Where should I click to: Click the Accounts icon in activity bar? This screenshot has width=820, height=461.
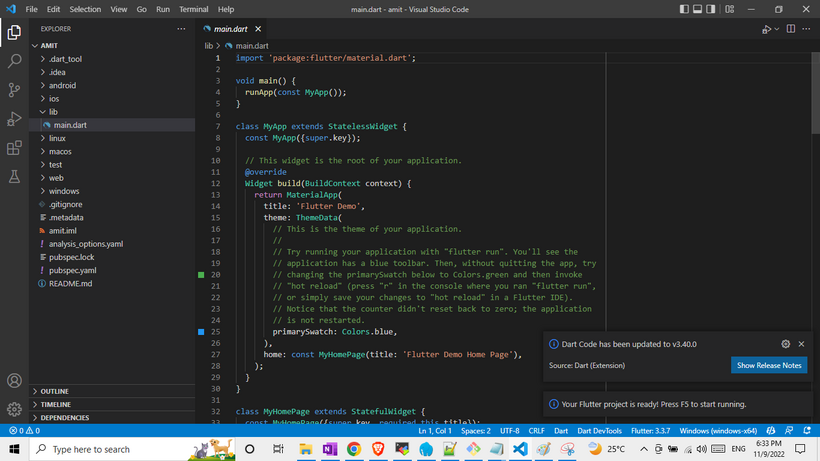(14, 381)
